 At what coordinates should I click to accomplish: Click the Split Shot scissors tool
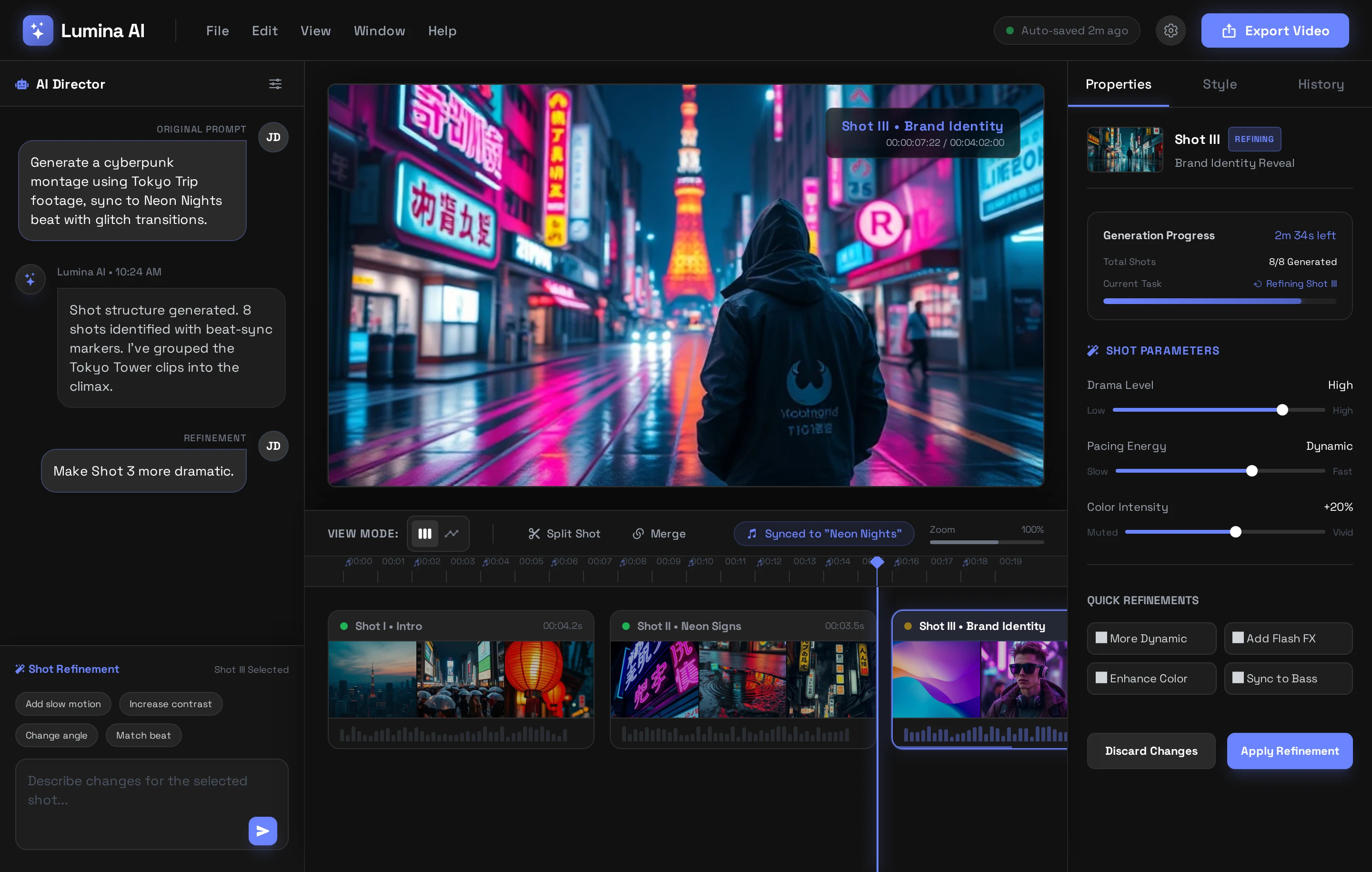(x=564, y=534)
